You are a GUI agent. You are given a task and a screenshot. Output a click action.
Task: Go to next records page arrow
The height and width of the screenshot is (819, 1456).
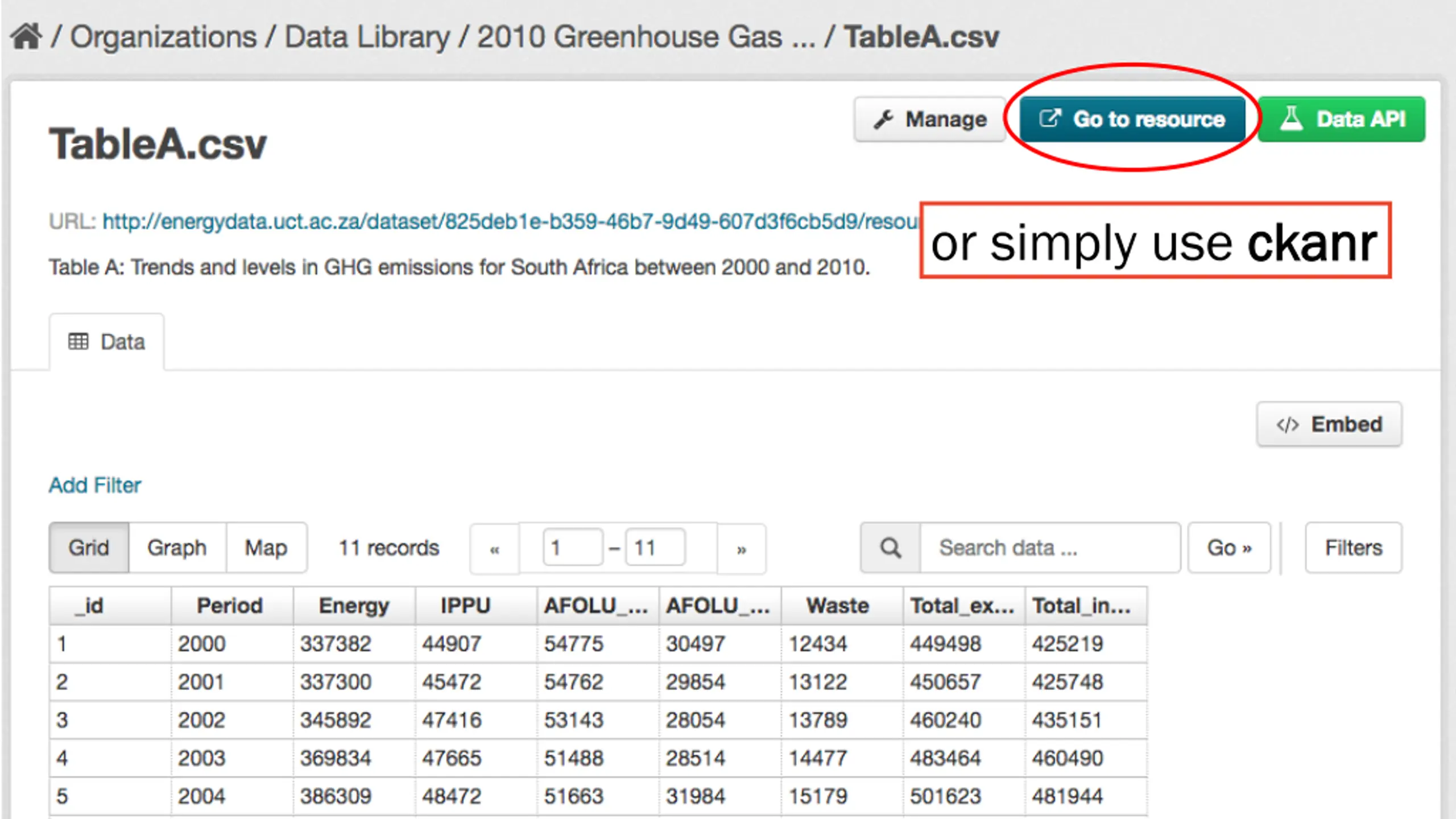click(742, 549)
